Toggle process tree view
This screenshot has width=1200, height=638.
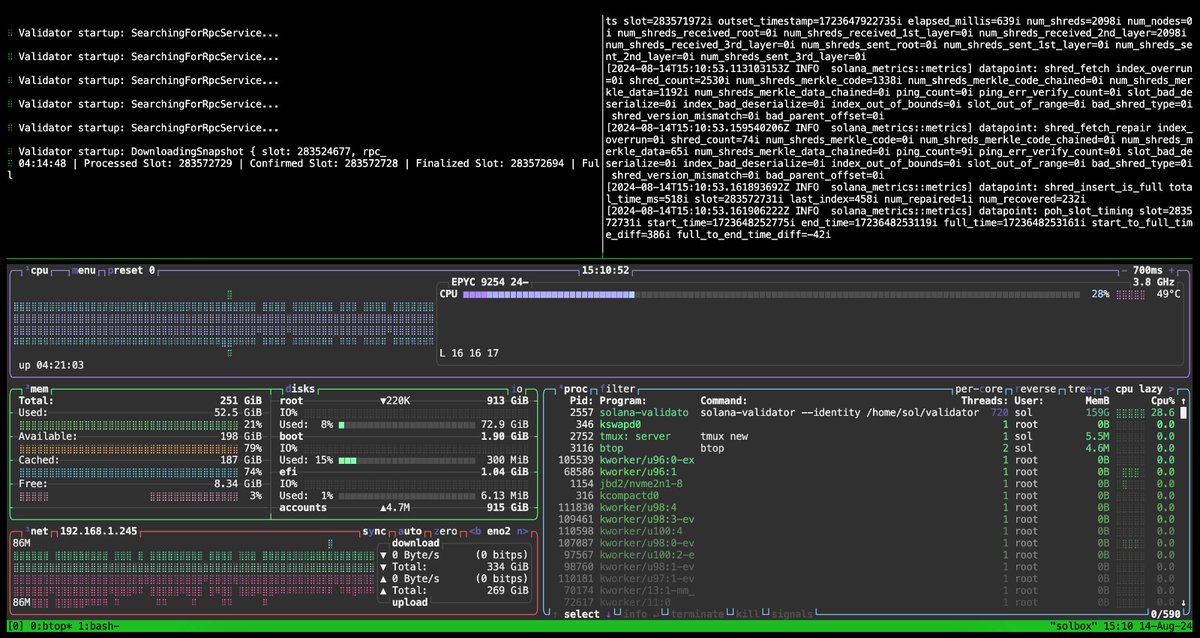point(1082,388)
